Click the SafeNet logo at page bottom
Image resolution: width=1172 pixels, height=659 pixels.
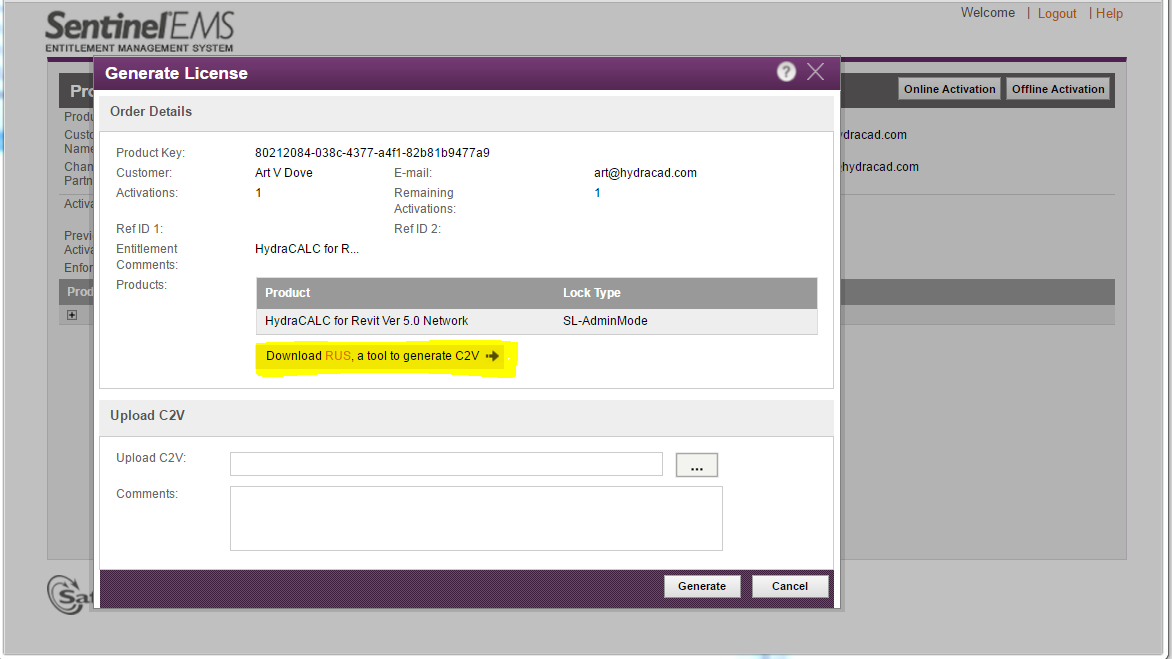pyautogui.click(x=69, y=595)
